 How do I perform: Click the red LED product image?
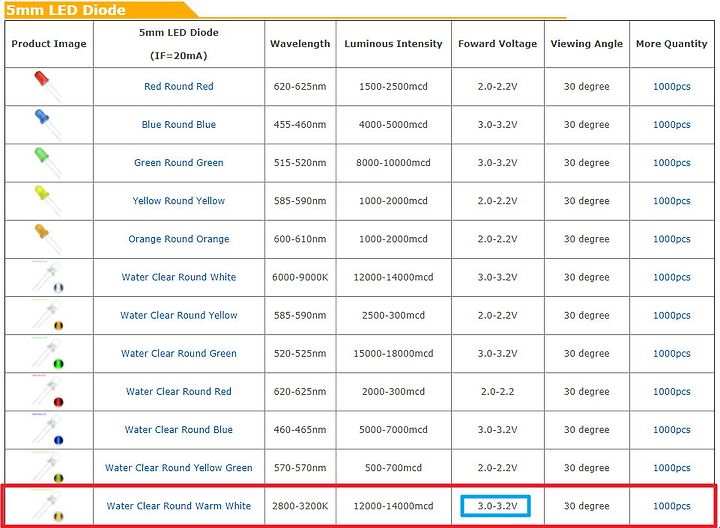(x=48, y=86)
